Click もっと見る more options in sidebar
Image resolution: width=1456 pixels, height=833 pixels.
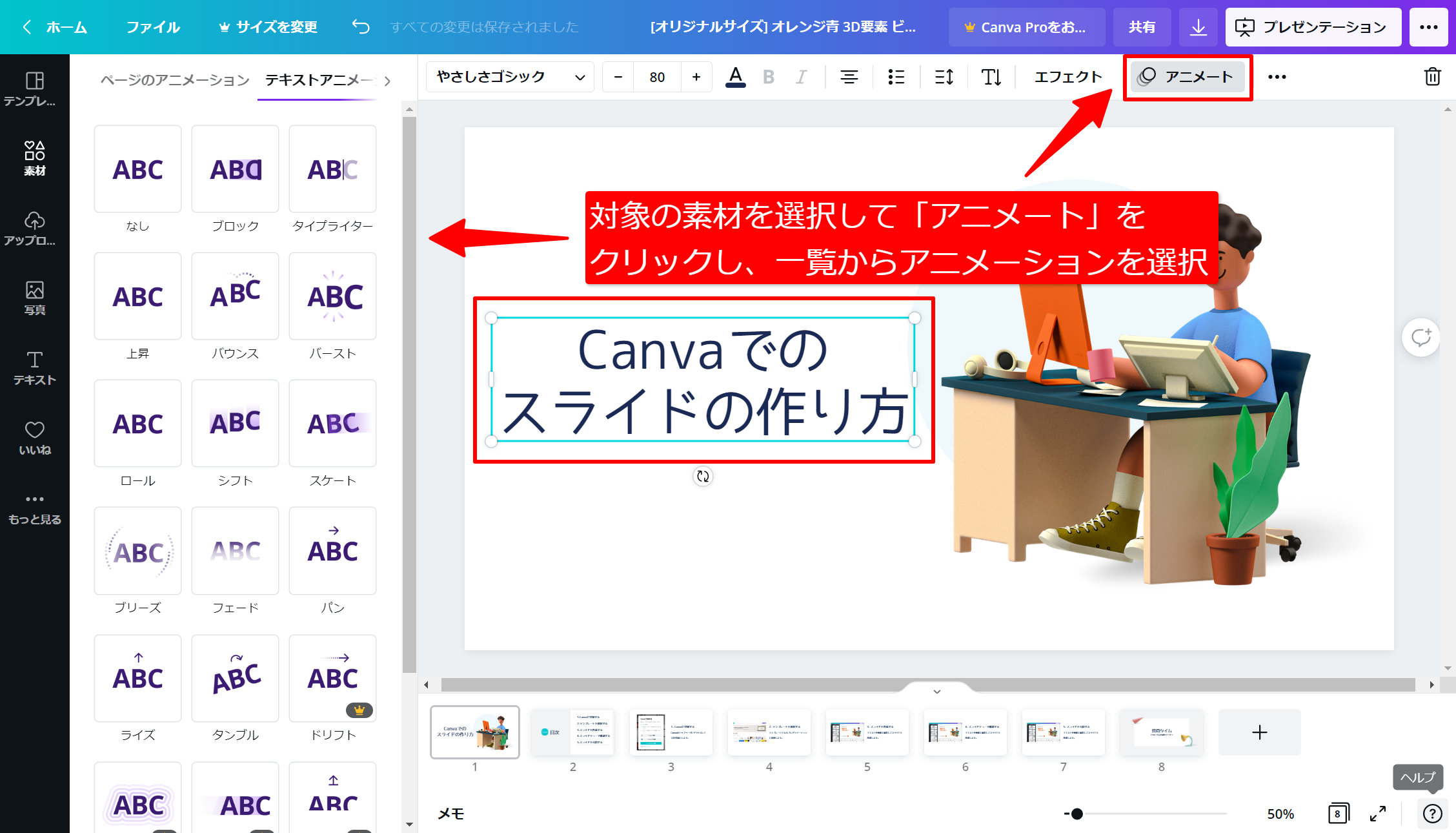pos(34,508)
